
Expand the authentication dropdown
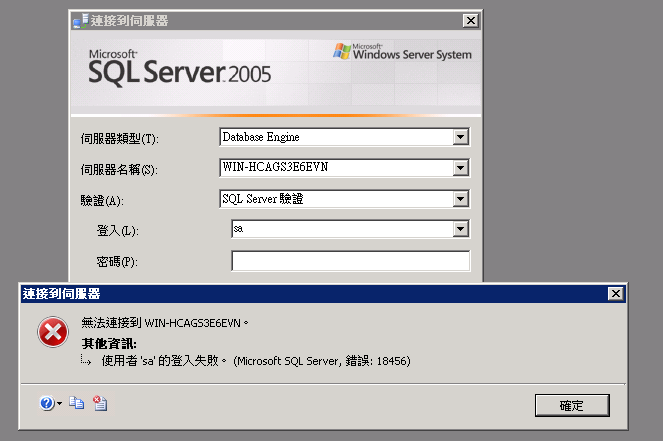(x=460, y=199)
